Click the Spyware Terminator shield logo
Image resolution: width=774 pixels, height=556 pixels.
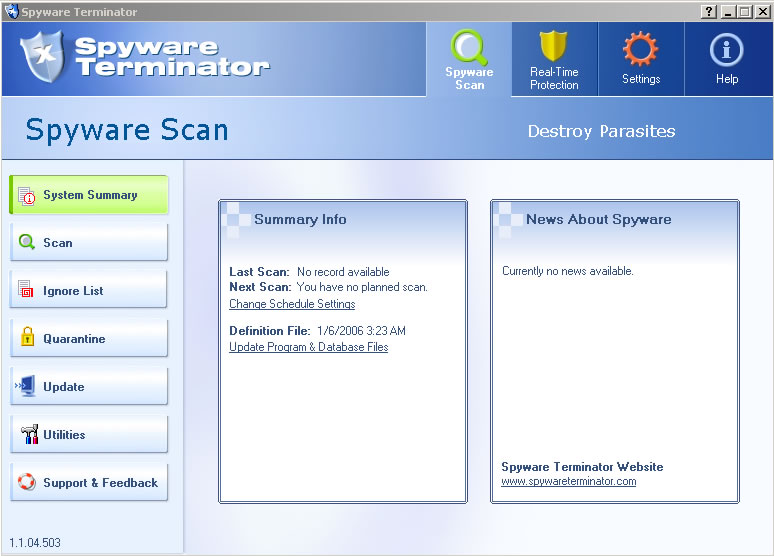tap(42, 58)
